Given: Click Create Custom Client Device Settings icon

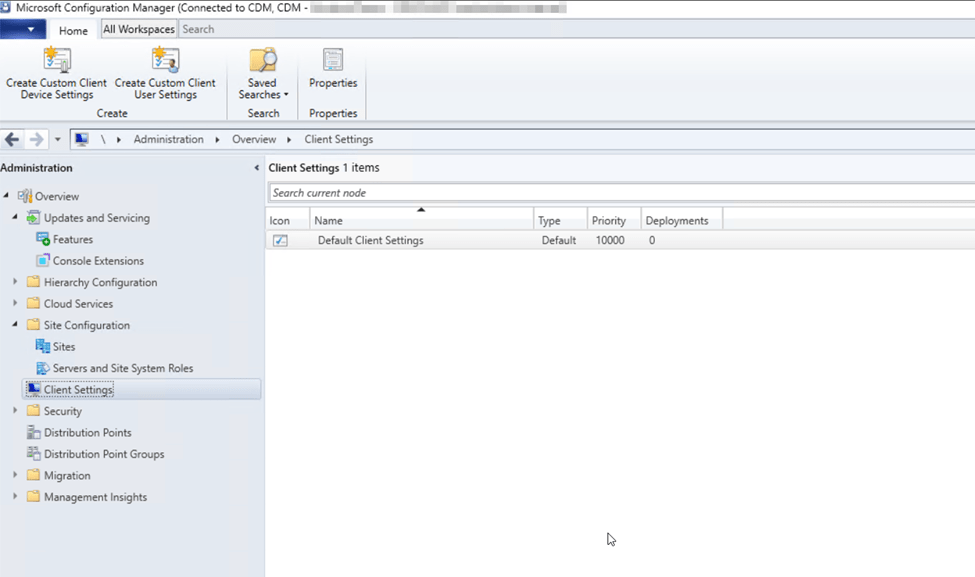Looking at the screenshot, I should [x=57, y=60].
